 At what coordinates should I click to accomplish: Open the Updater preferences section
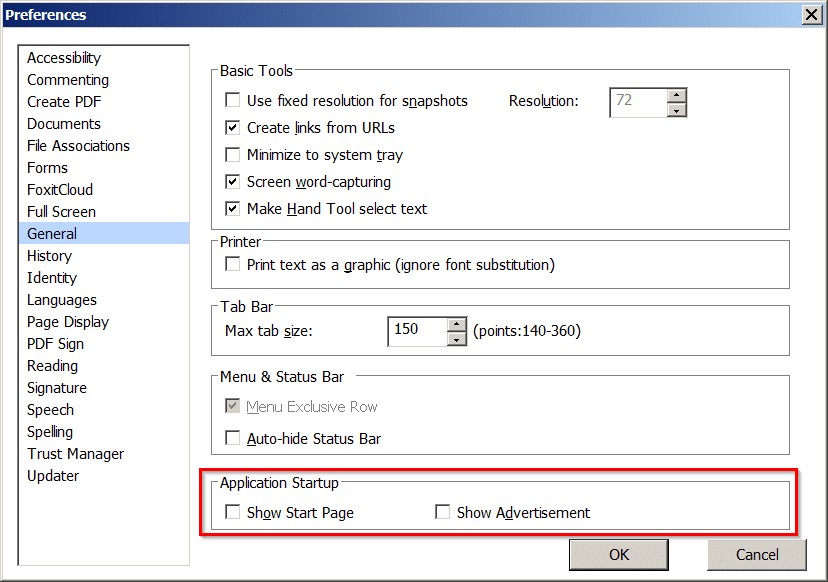point(53,476)
